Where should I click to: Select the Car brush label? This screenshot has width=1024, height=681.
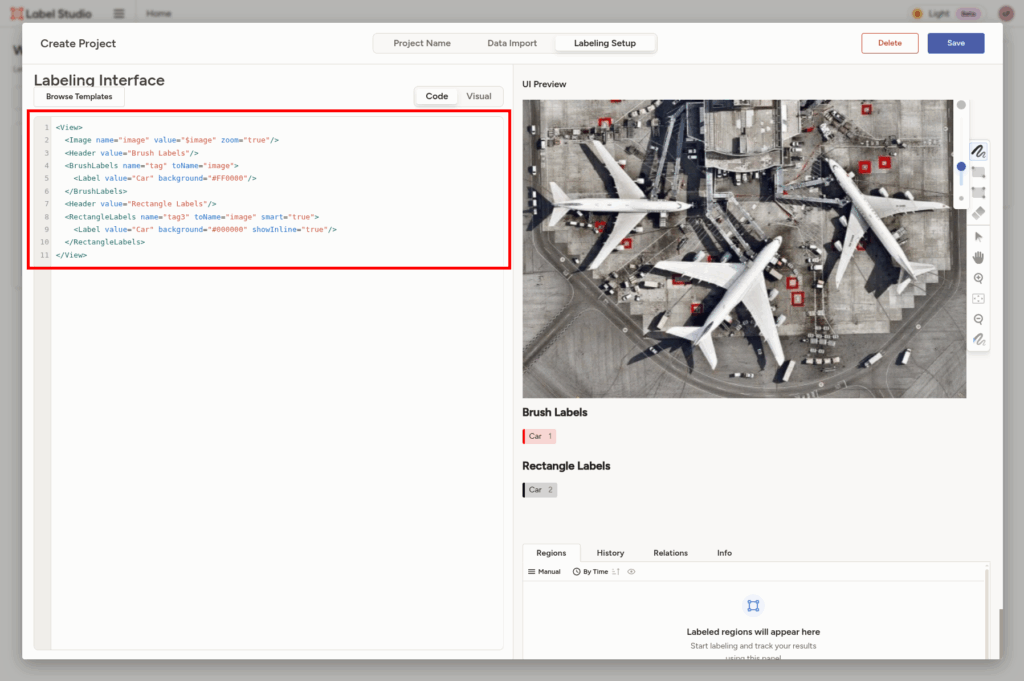pos(539,436)
